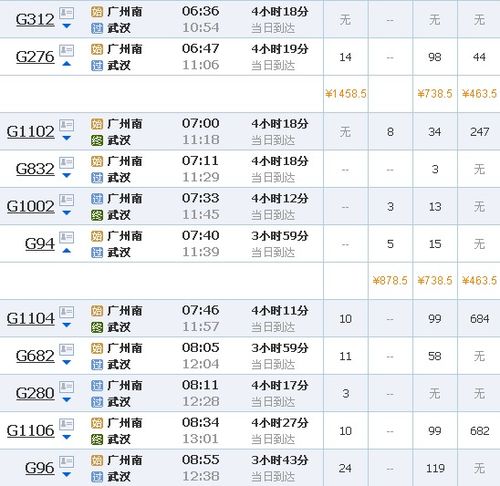
Task: Open the ID card icon for G832
Action: click(66, 163)
